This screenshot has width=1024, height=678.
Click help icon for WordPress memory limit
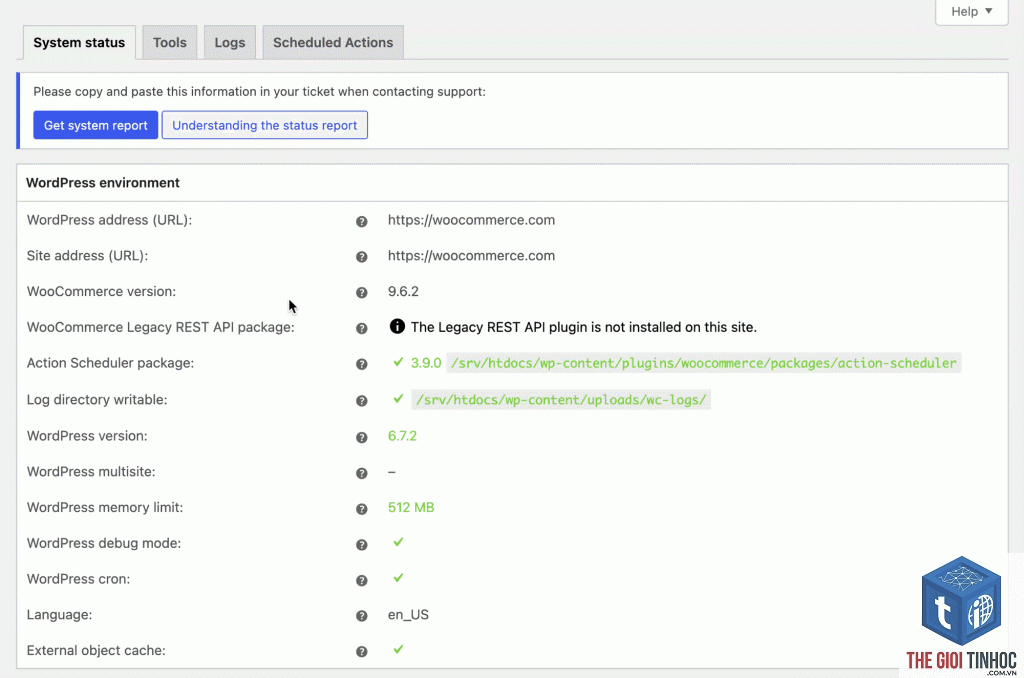[x=361, y=509]
